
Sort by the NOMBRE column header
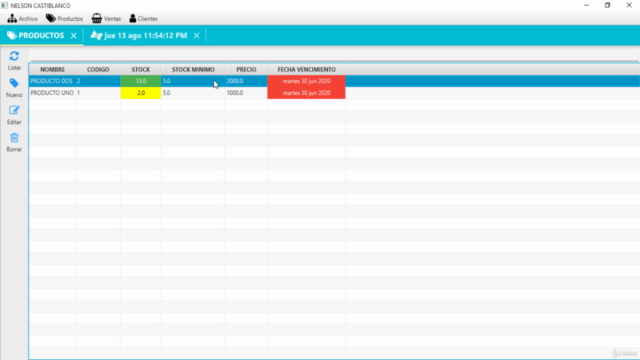click(52, 69)
